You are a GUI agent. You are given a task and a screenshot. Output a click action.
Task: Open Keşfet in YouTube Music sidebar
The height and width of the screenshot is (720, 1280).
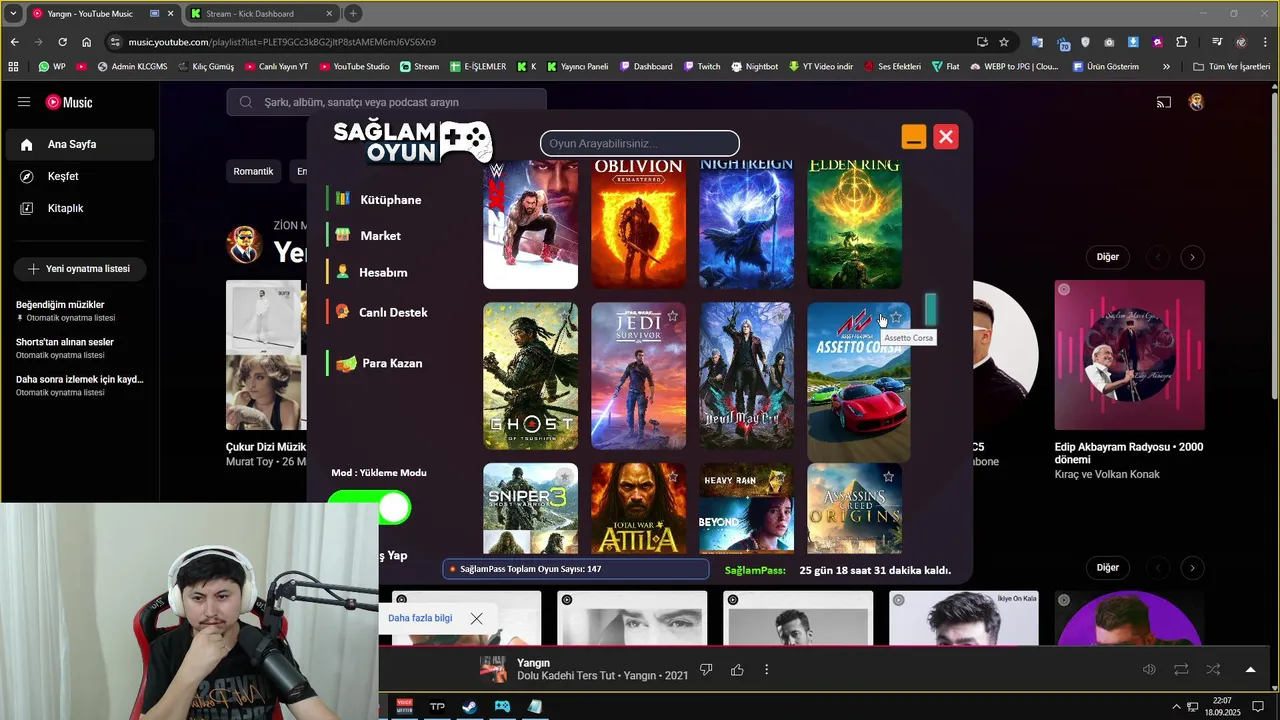pyautogui.click(x=78, y=176)
